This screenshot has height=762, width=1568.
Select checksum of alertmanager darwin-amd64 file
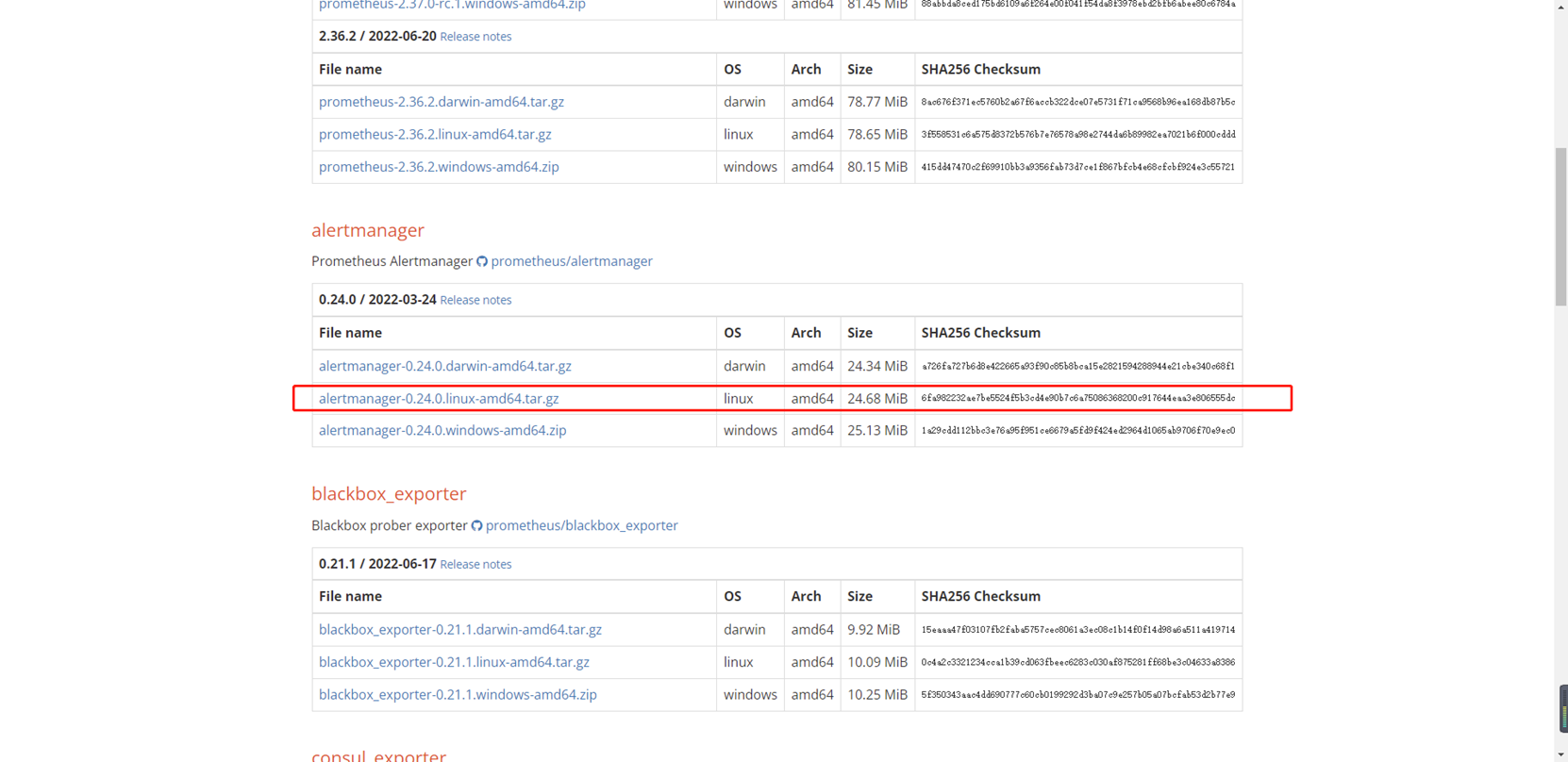[1078, 366]
